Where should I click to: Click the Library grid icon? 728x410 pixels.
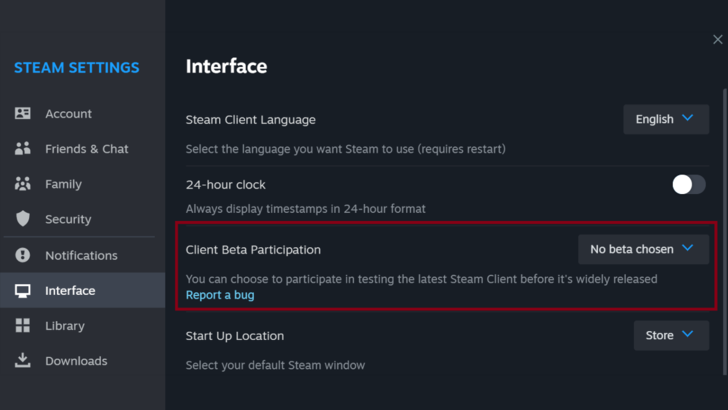[23, 326]
